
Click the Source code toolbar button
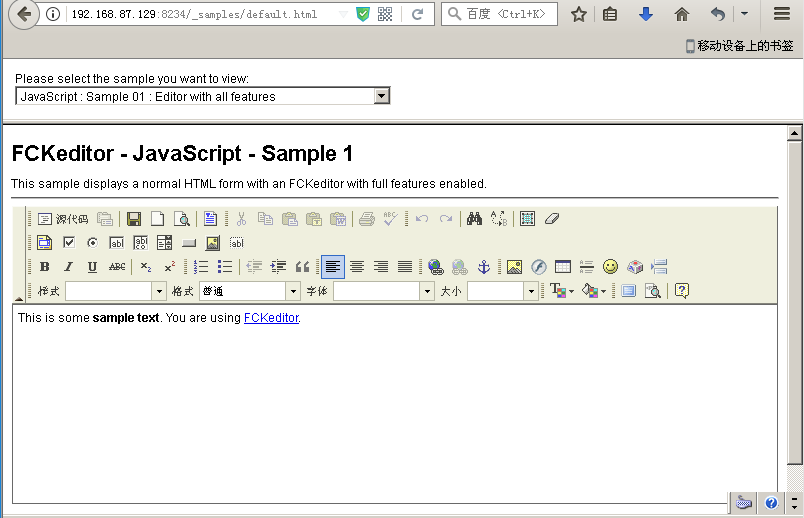click(x=63, y=219)
